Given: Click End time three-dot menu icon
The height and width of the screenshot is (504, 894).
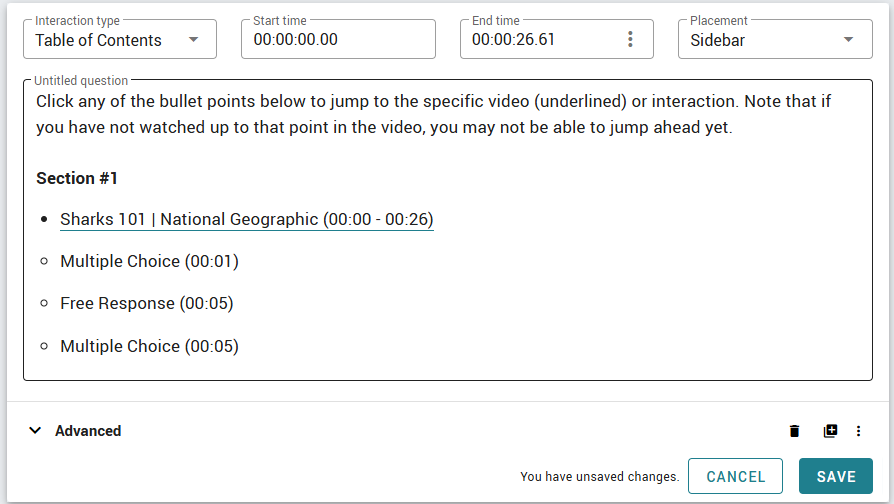Looking at the screenshot, I should pos(630,40).
